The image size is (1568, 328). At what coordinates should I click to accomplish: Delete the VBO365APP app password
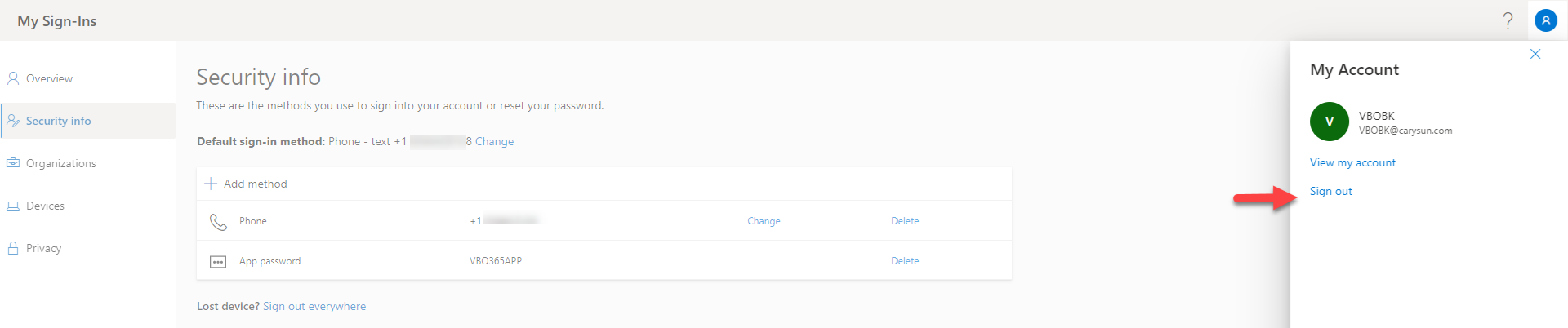[905, 261]
